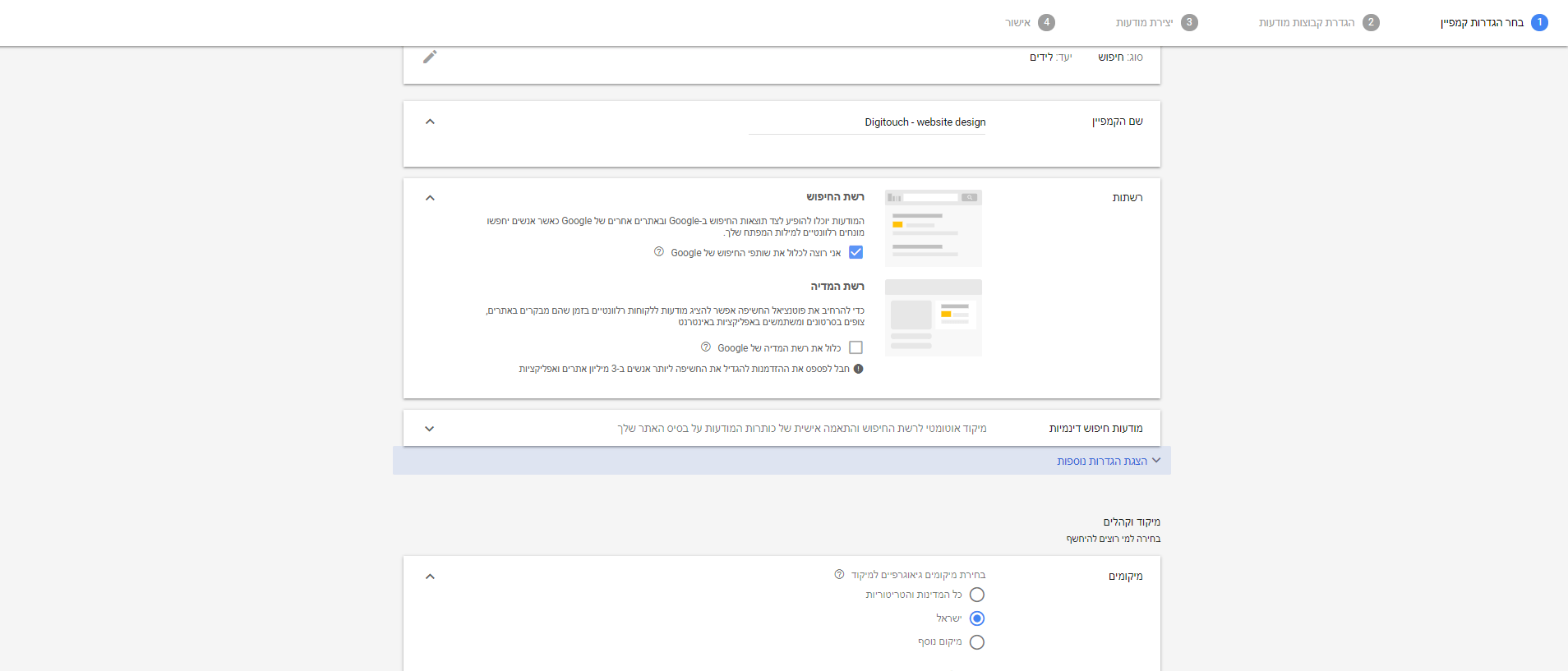Click the מיקוד וקהלים heading text
This screenshot has height=671, width=1568.
click(x=1132, y=522)
